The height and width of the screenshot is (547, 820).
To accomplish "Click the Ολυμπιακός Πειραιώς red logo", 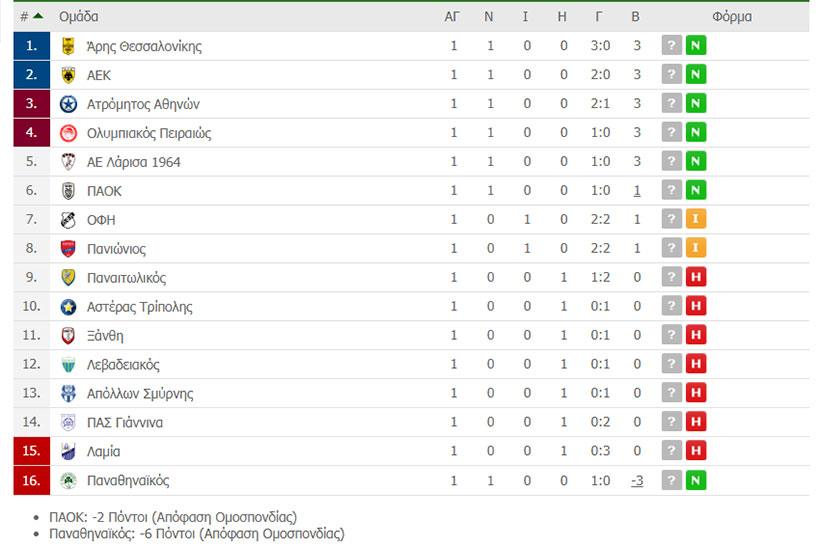I will coord(68,133).
